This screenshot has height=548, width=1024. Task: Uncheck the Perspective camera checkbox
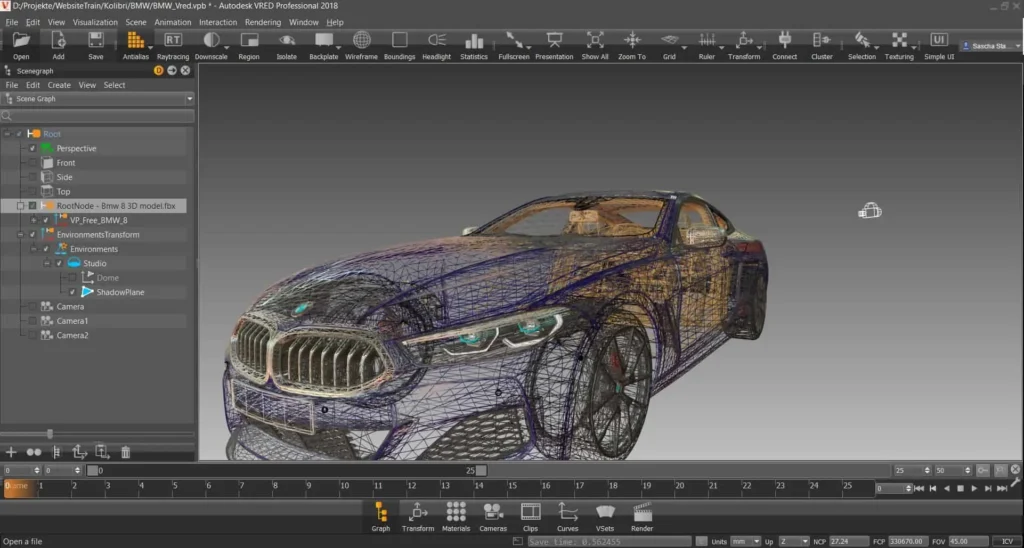[32, 148]
